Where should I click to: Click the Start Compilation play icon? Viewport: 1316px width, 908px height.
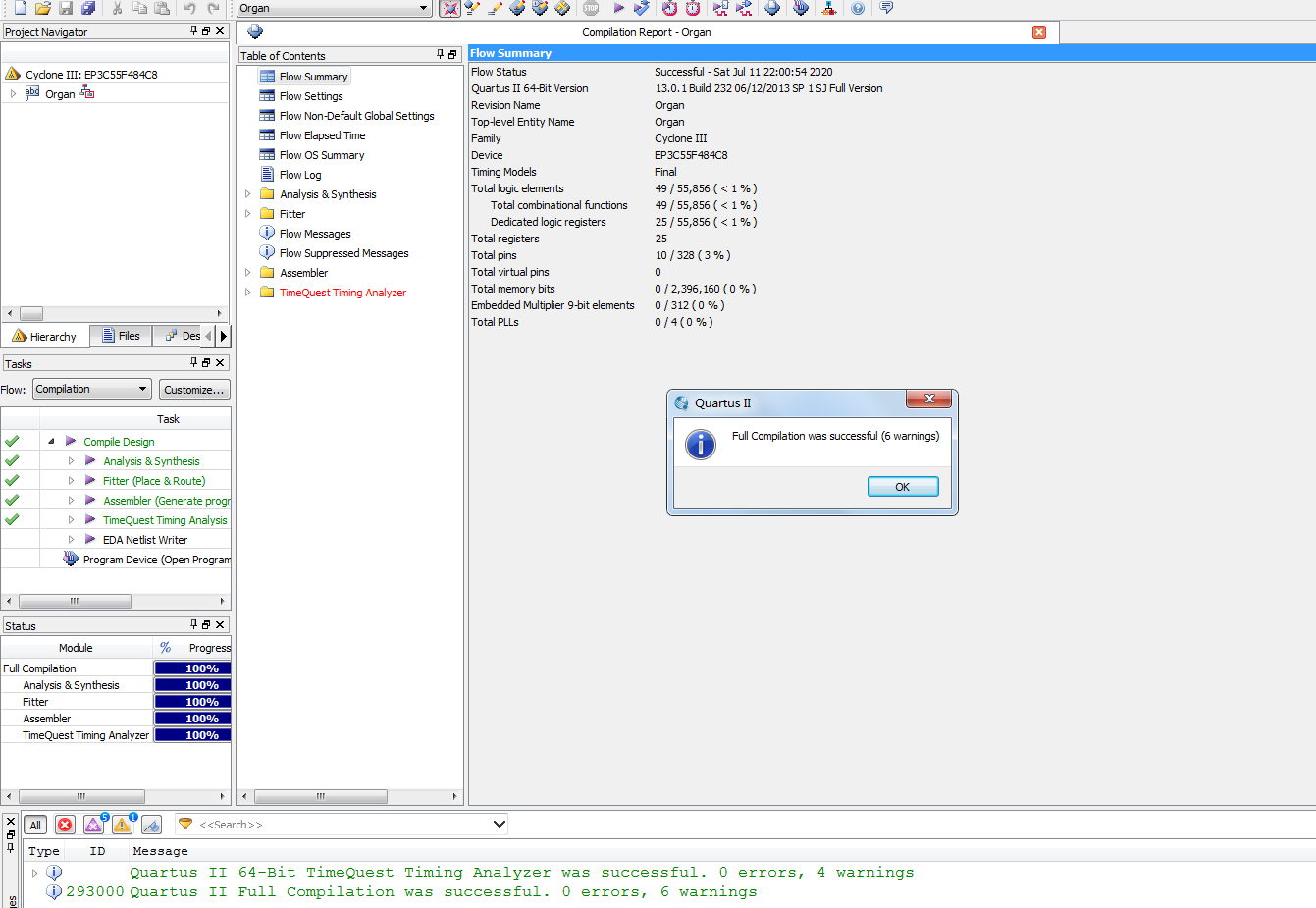tap(619, 8)
